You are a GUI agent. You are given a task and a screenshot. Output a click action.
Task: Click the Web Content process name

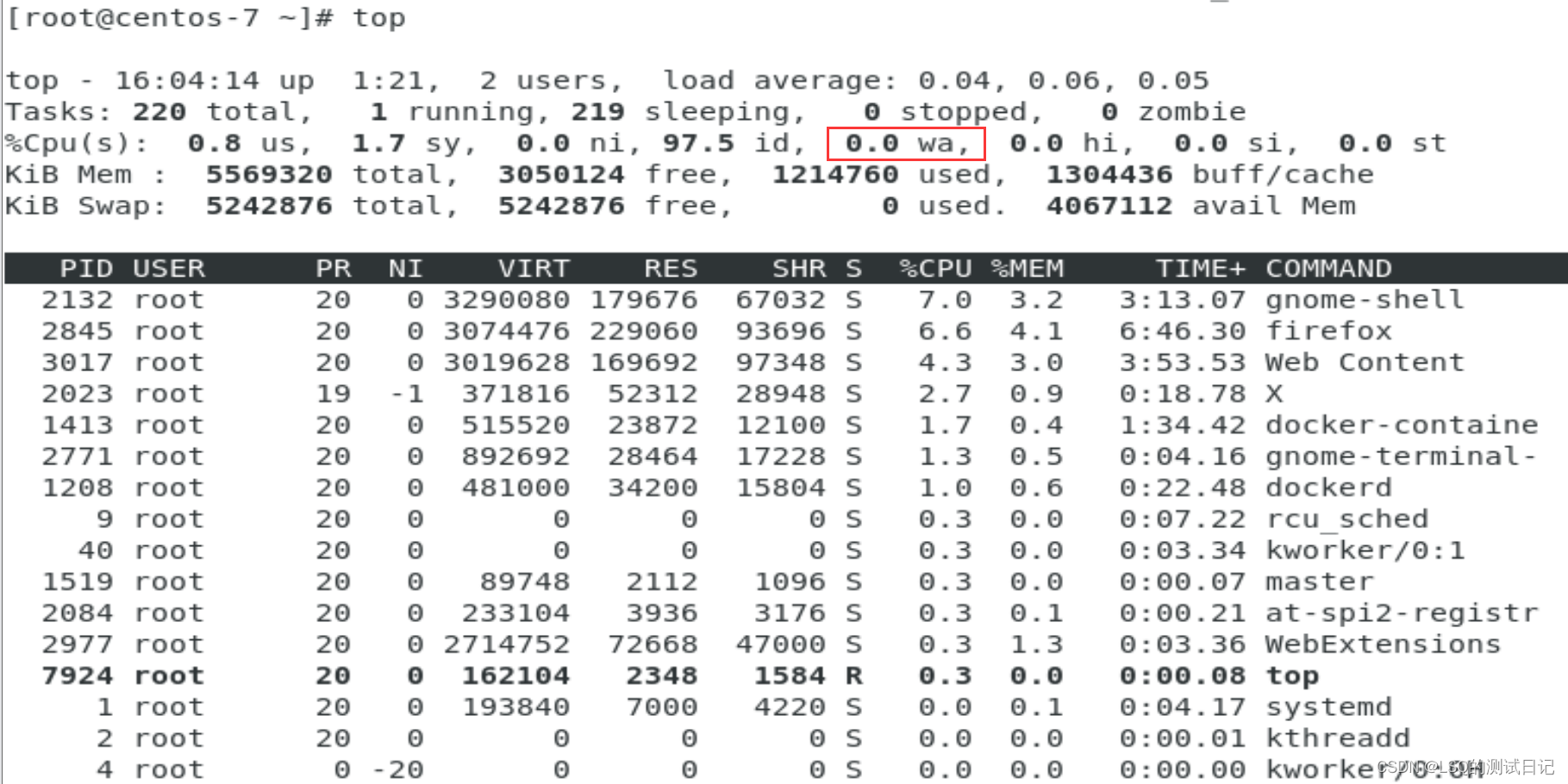(1365, 363)
